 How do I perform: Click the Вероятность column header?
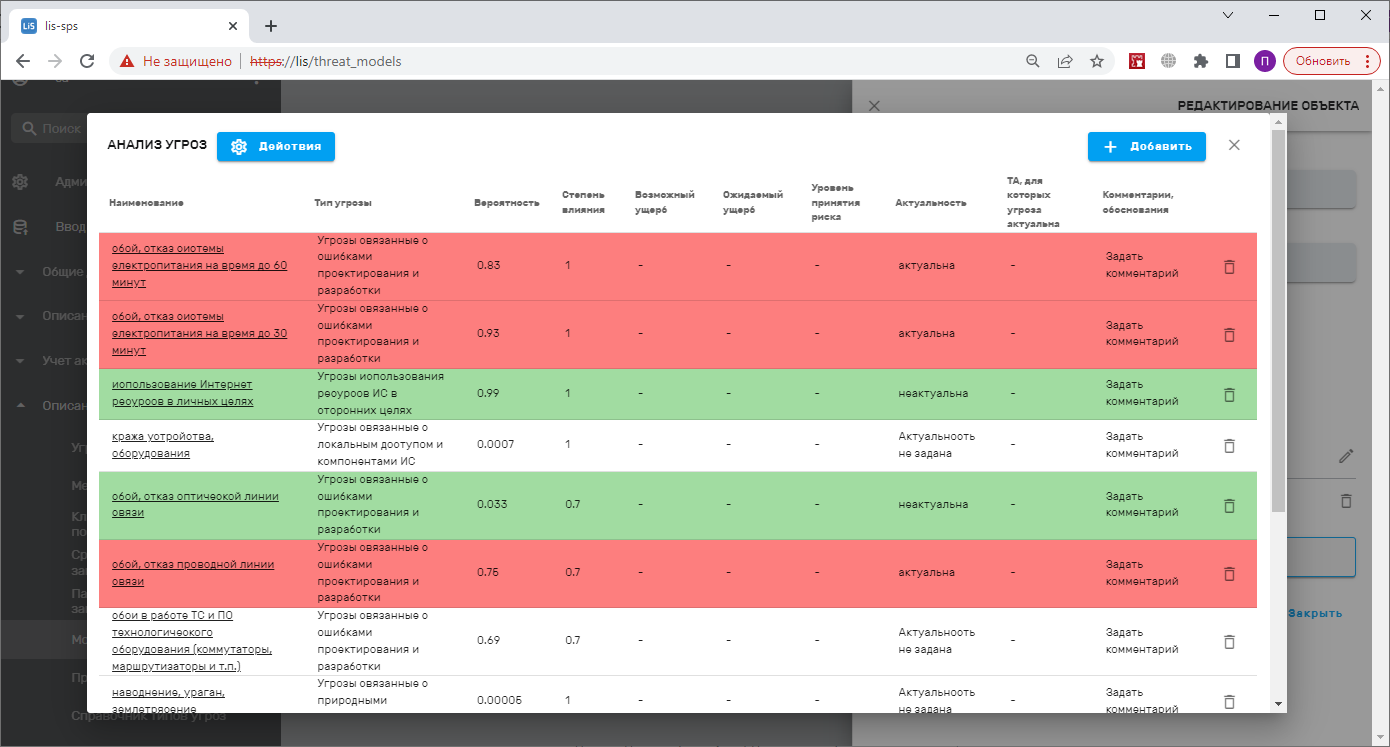coord(507,203)
